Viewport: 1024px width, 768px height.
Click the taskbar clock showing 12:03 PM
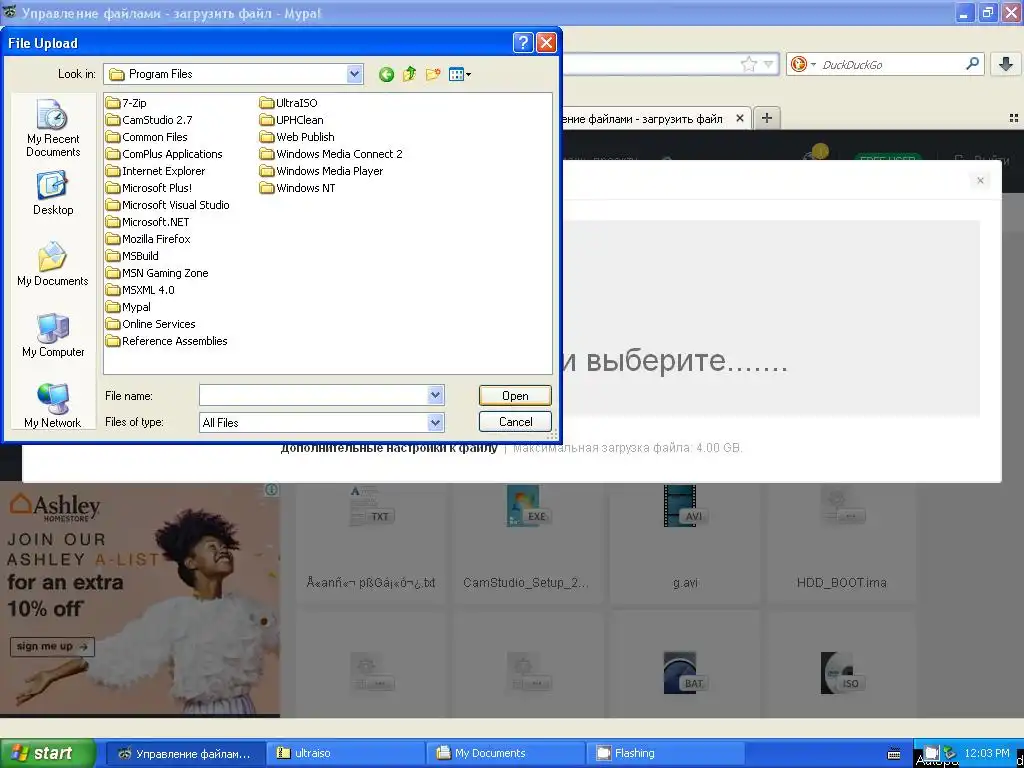click(987, 753)
